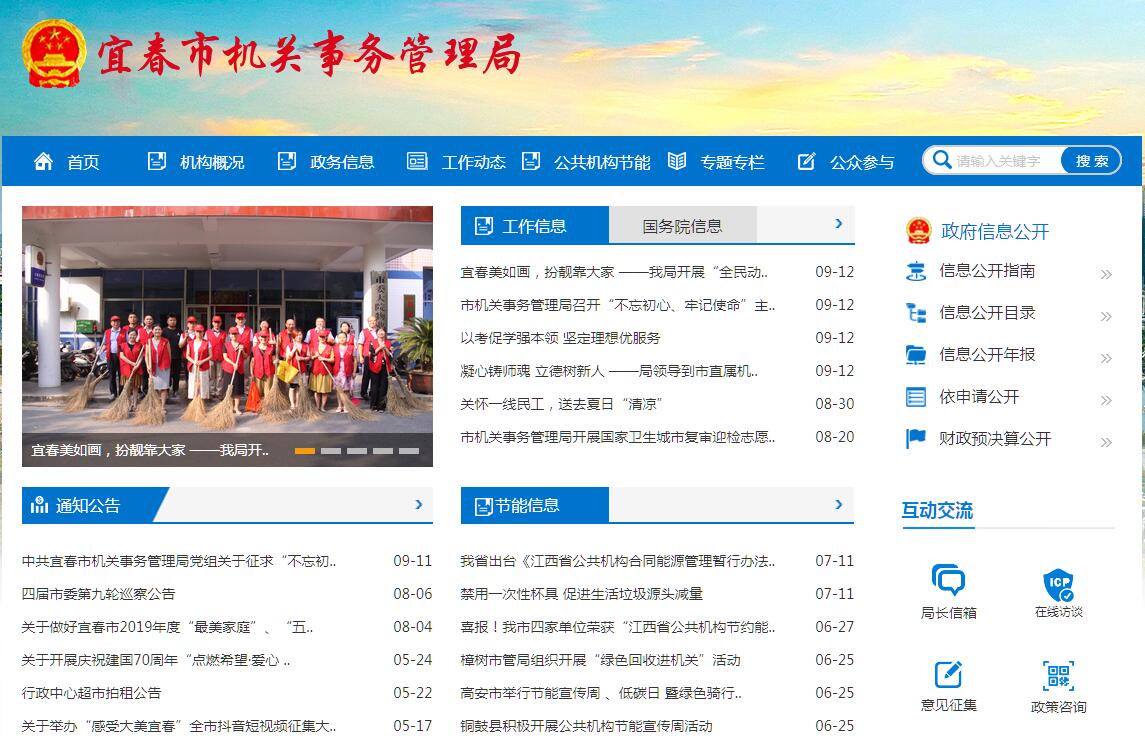Click double chevron next to 信息公开目录
Screen dimensions: 1145x750
1106,316
